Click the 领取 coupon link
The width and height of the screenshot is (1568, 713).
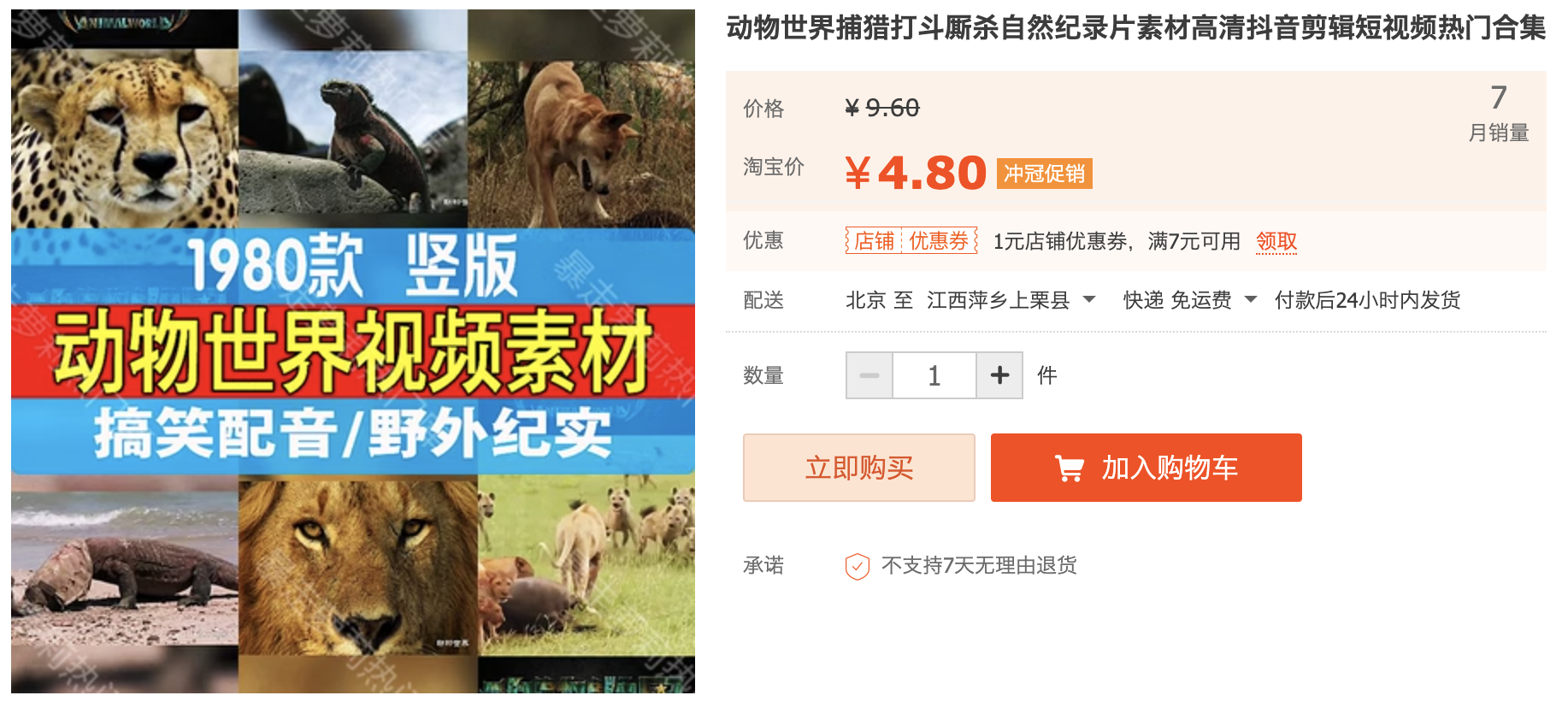[1276, 242]
